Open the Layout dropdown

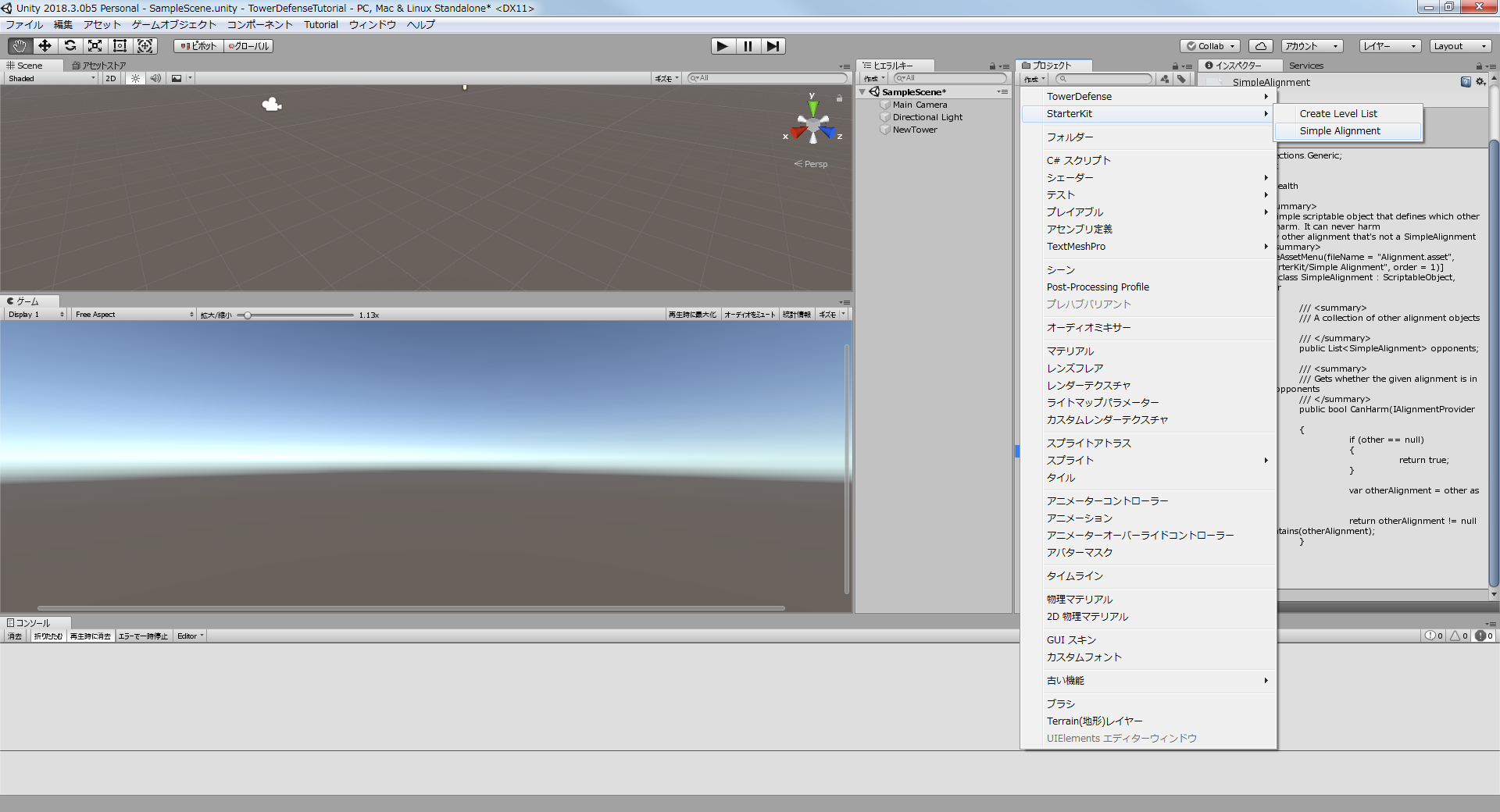[x=1461, y=46]
